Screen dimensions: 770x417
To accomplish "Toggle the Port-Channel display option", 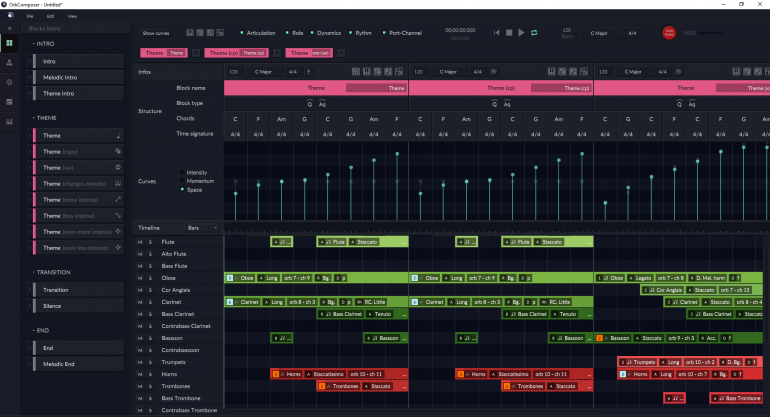I will coord(402,33).
